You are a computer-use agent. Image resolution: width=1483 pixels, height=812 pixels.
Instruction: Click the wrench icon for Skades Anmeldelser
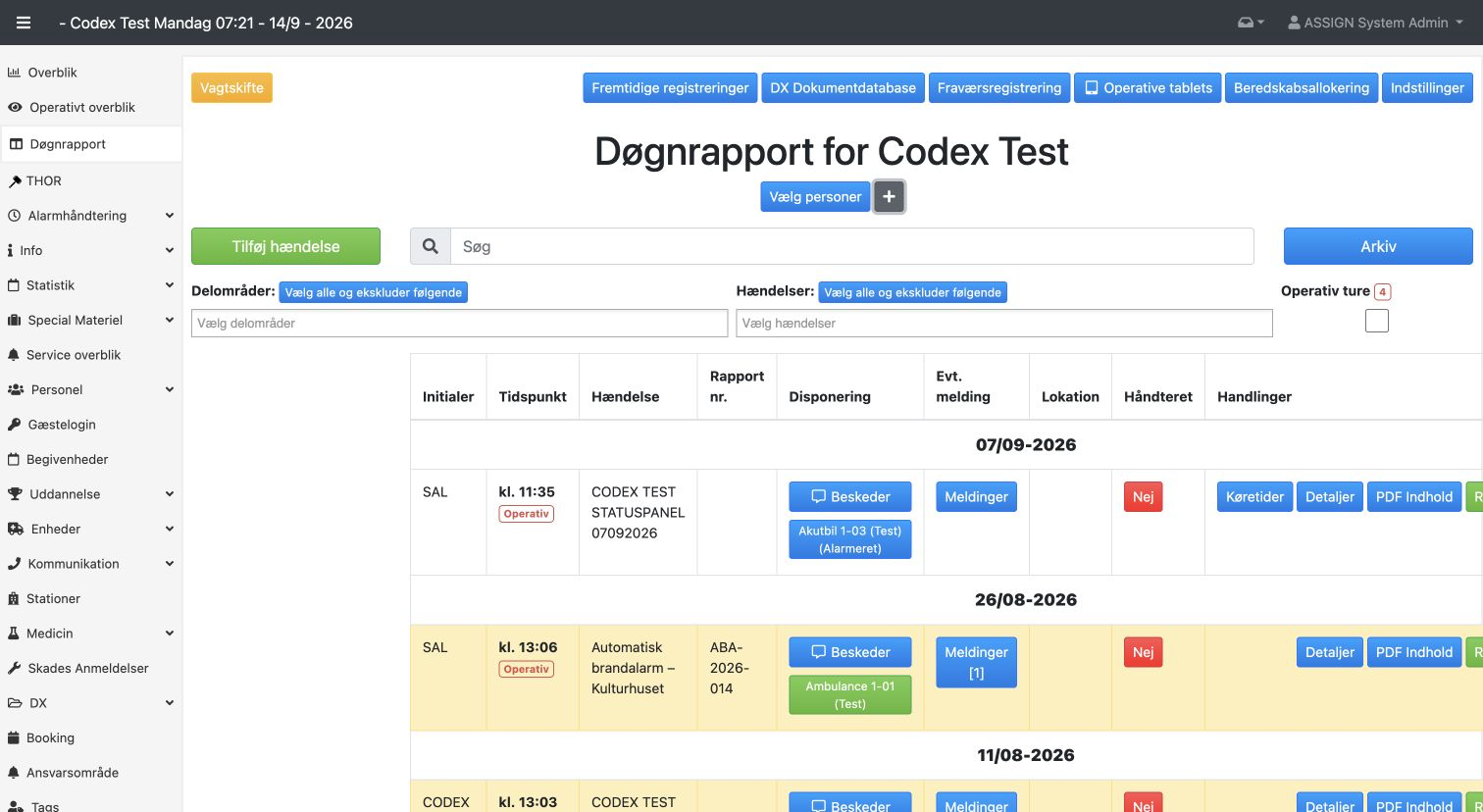[15, 669]
